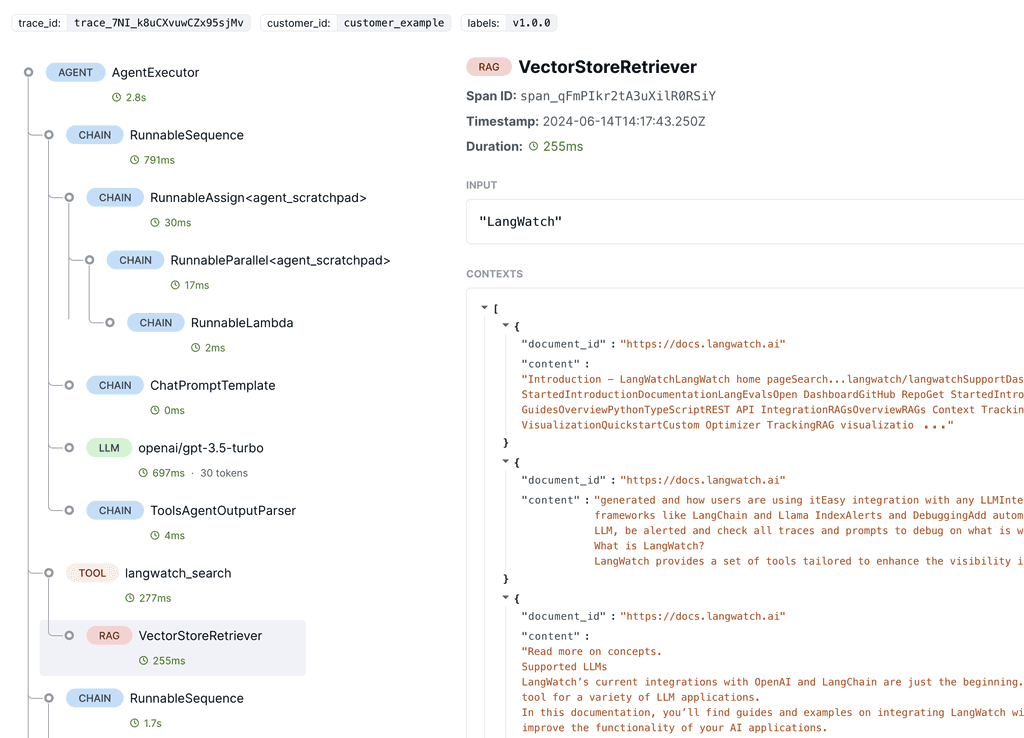Click the CHAIN badge on ChatPromptTemplate
This screenshot has height=738, width=1024.
(x=114, y=385)
